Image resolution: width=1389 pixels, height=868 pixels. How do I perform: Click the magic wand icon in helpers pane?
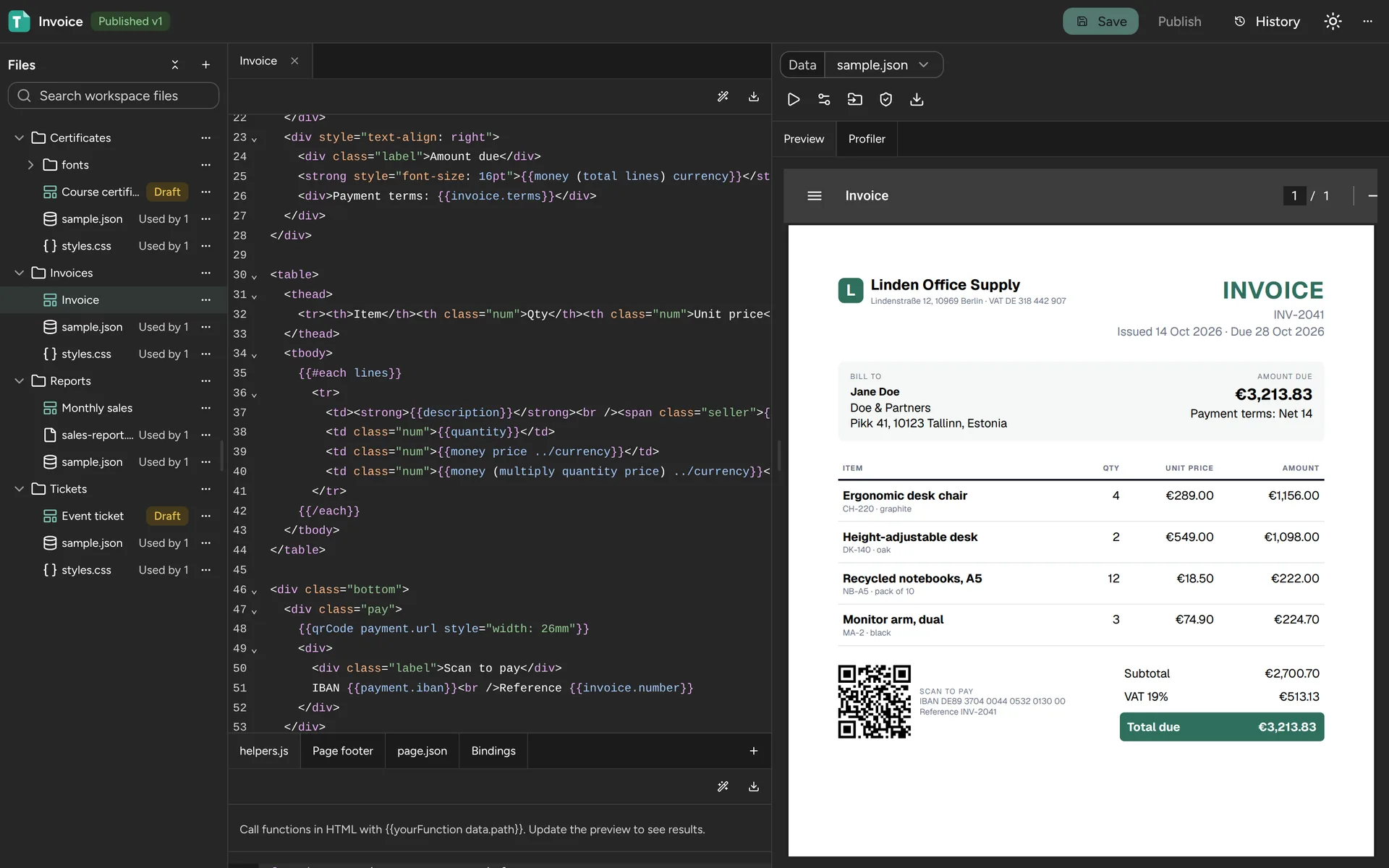tap(723, 786)
